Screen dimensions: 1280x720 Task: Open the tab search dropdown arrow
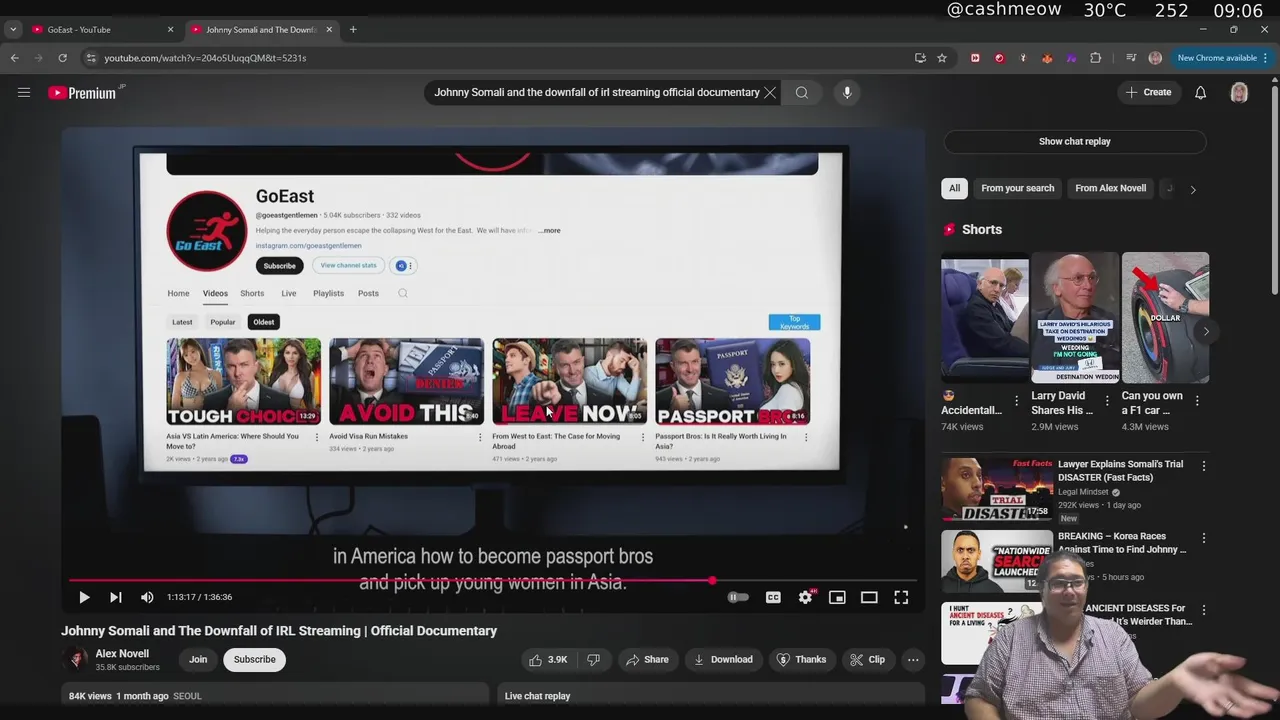13,30
